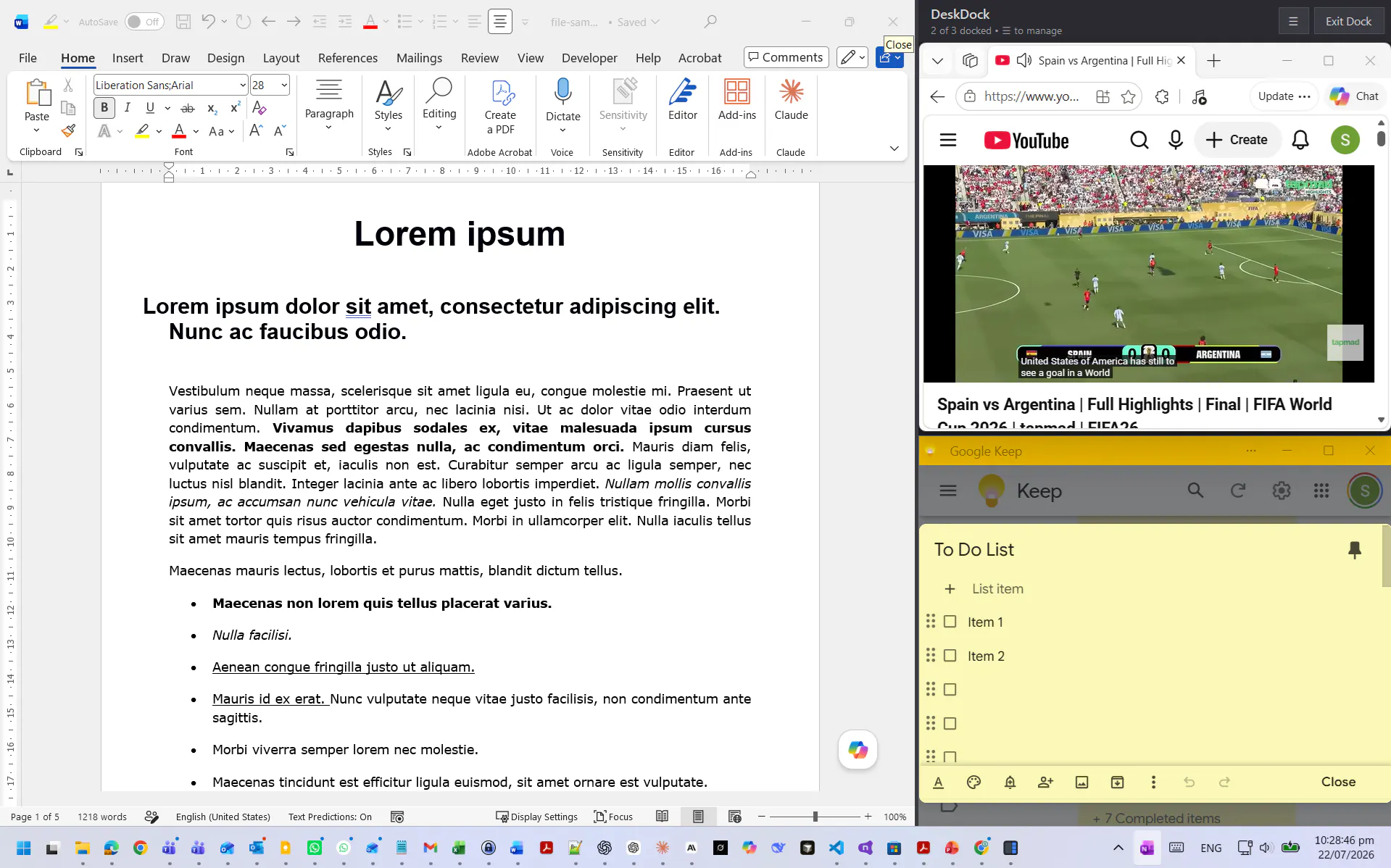Apply strikethrough formatting in Word
1391x868 pixels.
click(188, 109)
